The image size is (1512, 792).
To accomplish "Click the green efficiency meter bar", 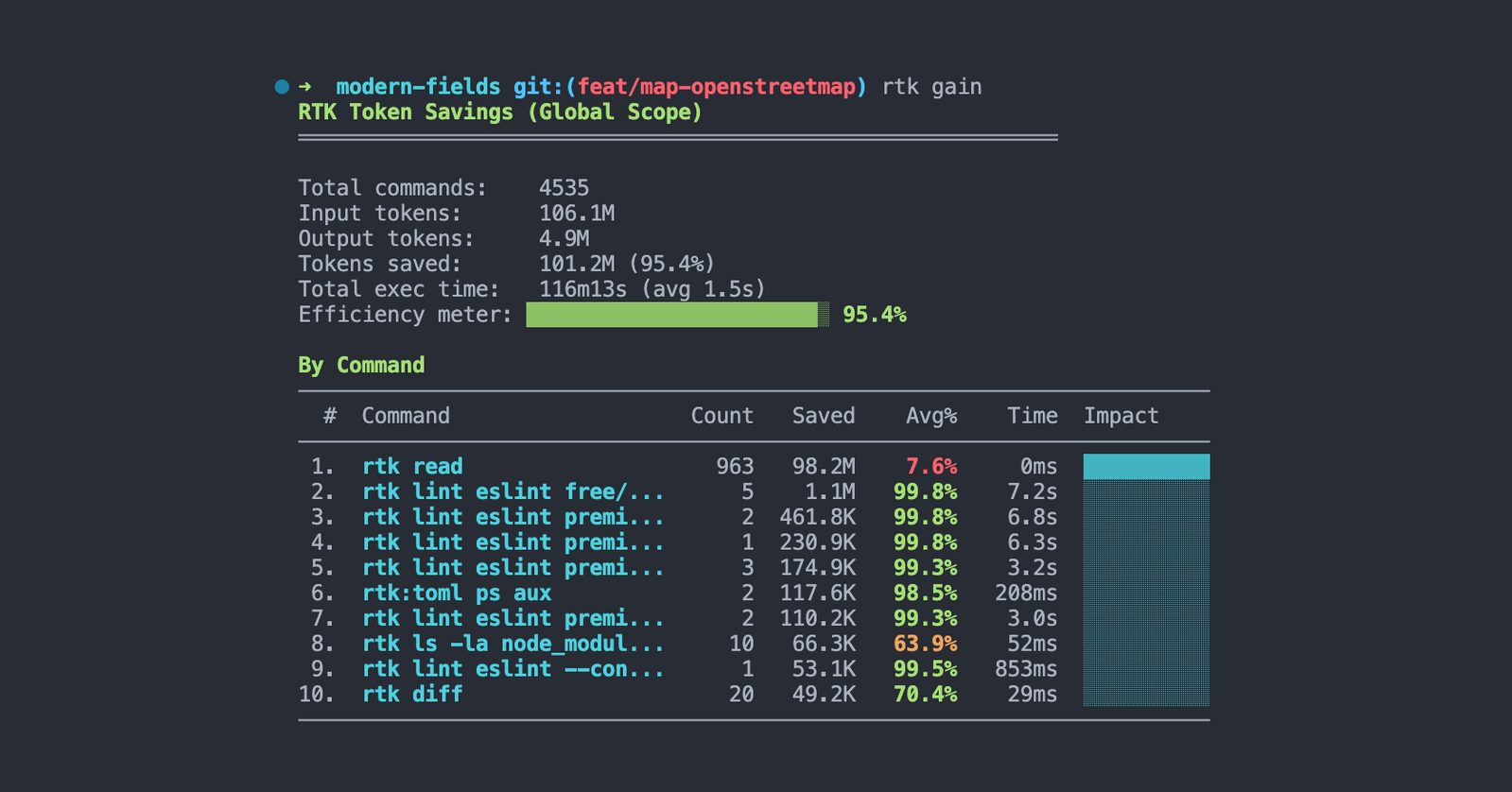I will 677,315.
